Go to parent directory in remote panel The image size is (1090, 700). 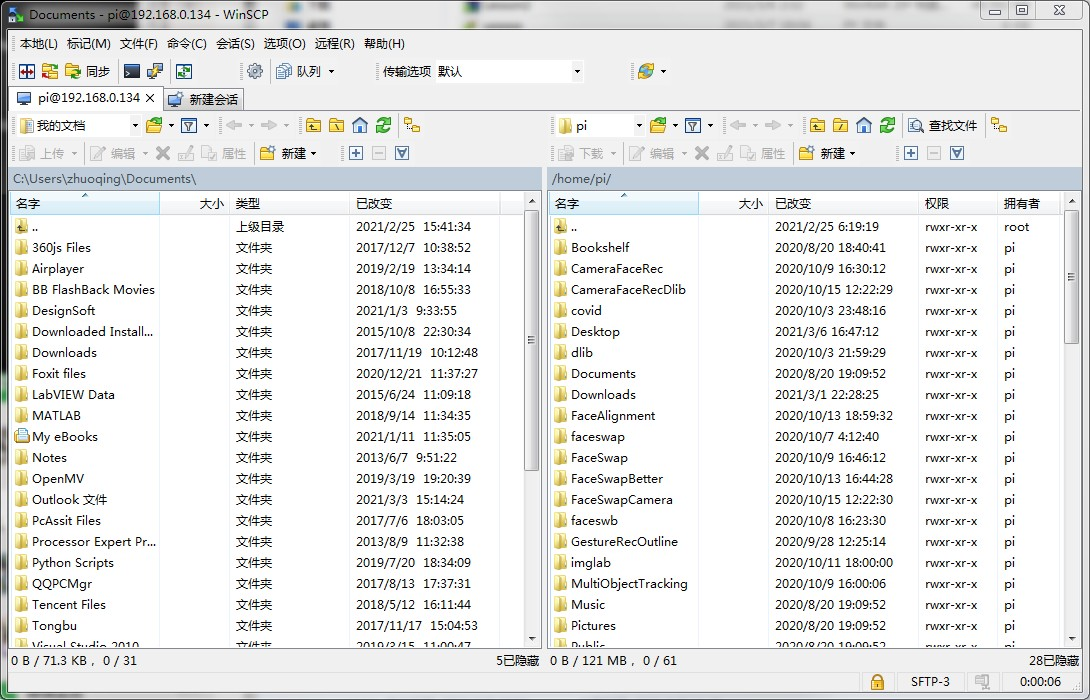click(x=818, y=126)
